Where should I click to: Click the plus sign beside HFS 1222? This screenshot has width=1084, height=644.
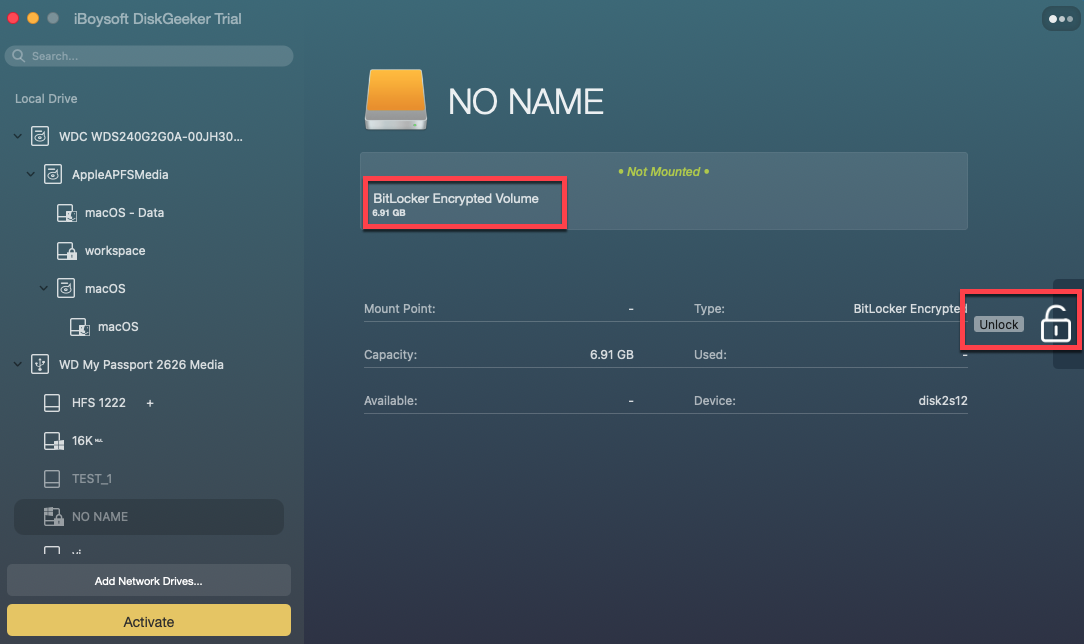(x=150, y=403)
